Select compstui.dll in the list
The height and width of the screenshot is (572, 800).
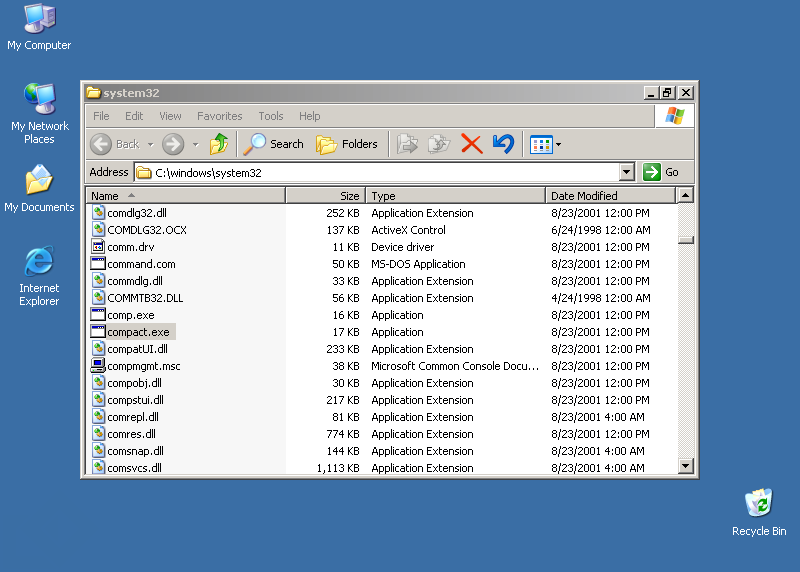coord(135,400)
